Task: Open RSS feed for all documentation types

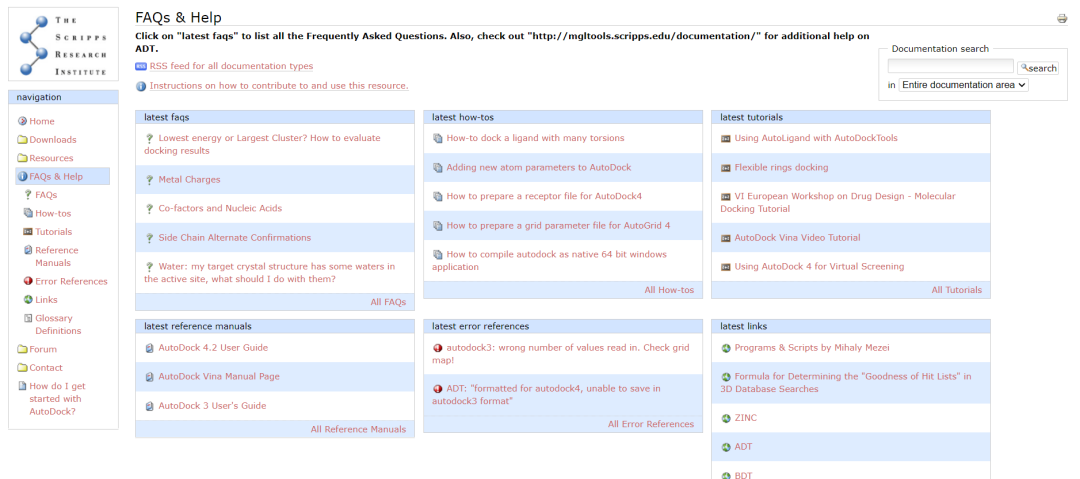Action: (x=231, y=66)
